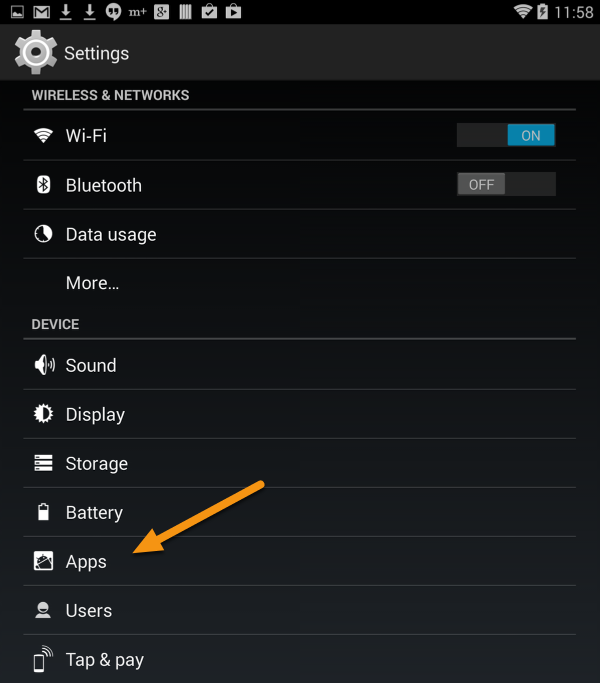Tap the Gmail notification icon in status bar
Image resolution: width=600 pixels, height=683 pixels.
pyautogui.click(x=41, y=12)
